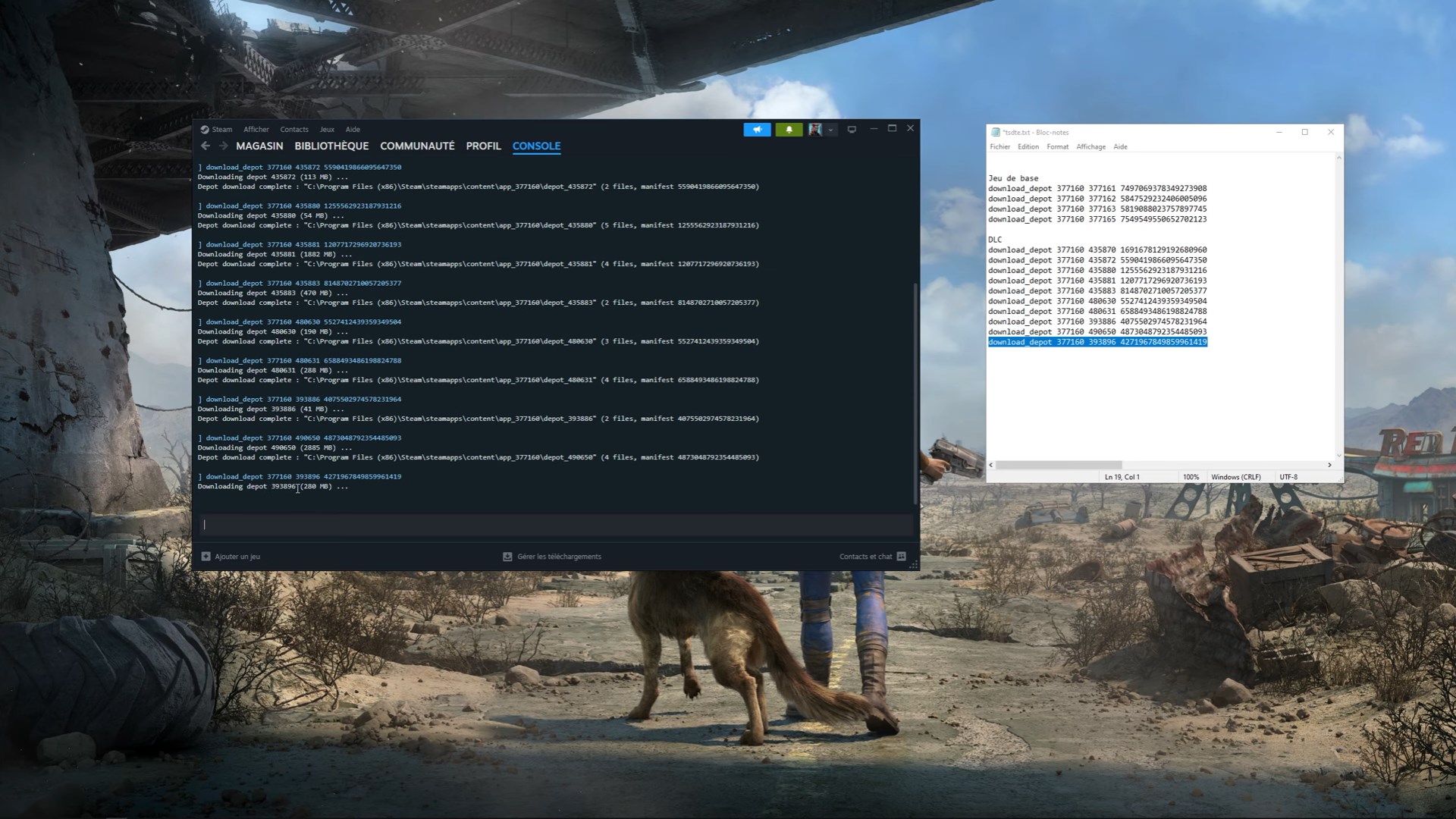The image size is (1456, 819).
Task: Open downloads via Gérer les téléchargements icon
Action: click(x=507, y=556)
